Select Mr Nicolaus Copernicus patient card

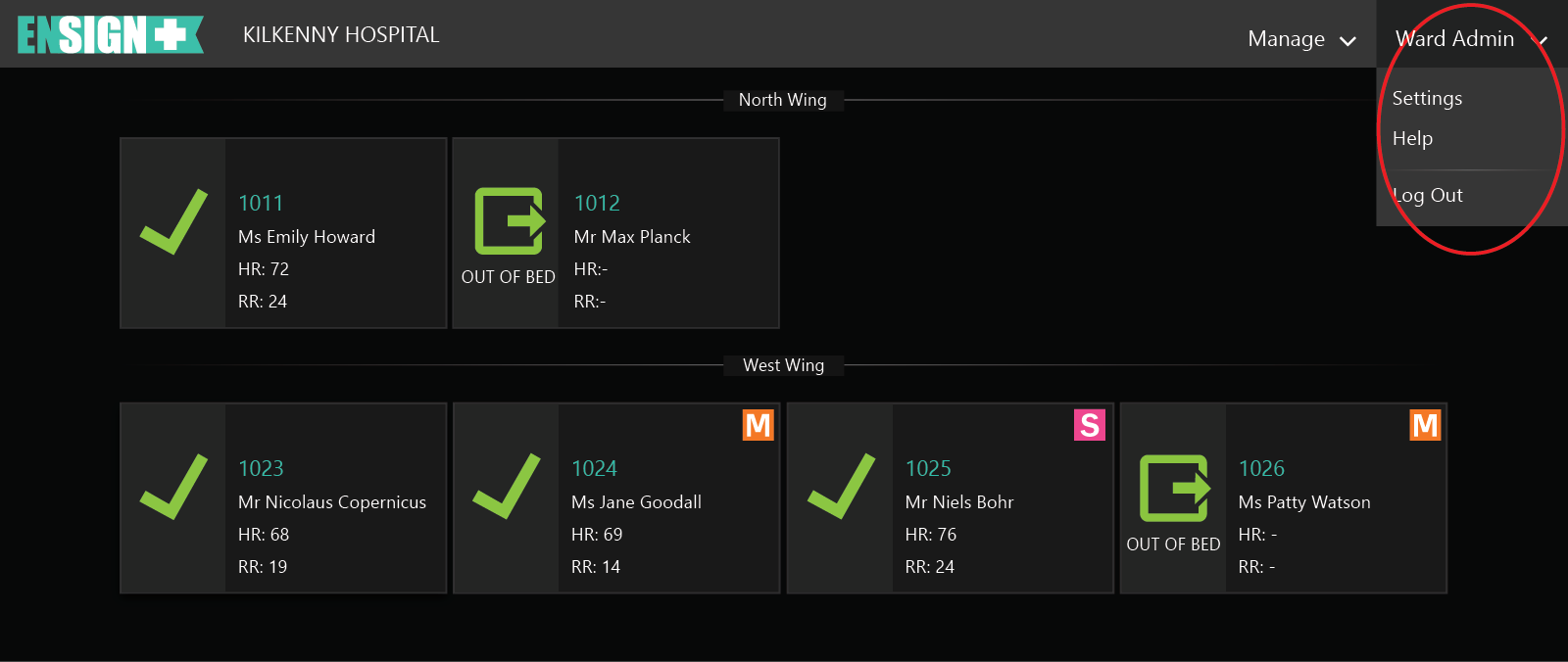332,501
